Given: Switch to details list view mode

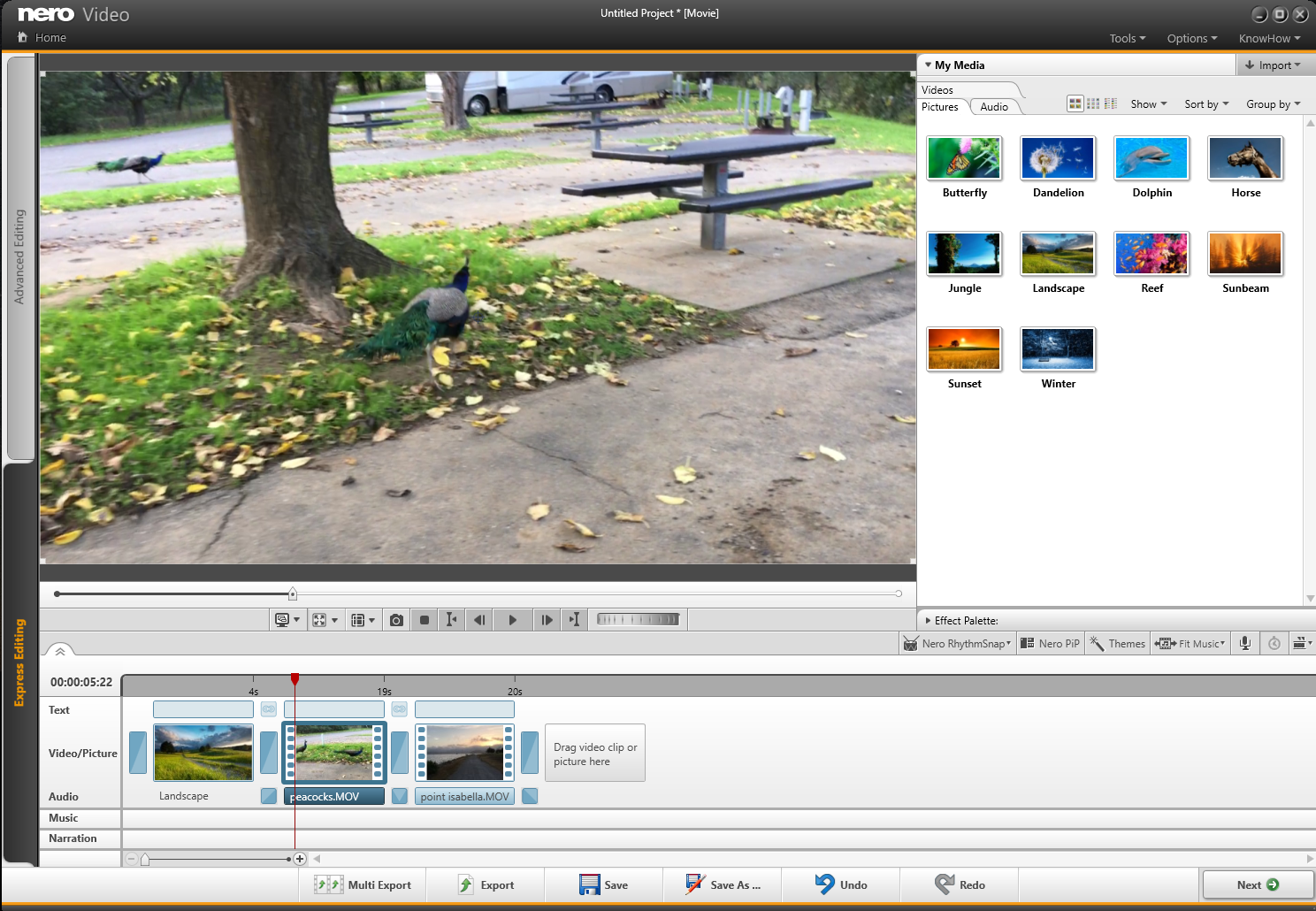Looking at the screenshot, I should (1111, 103).
